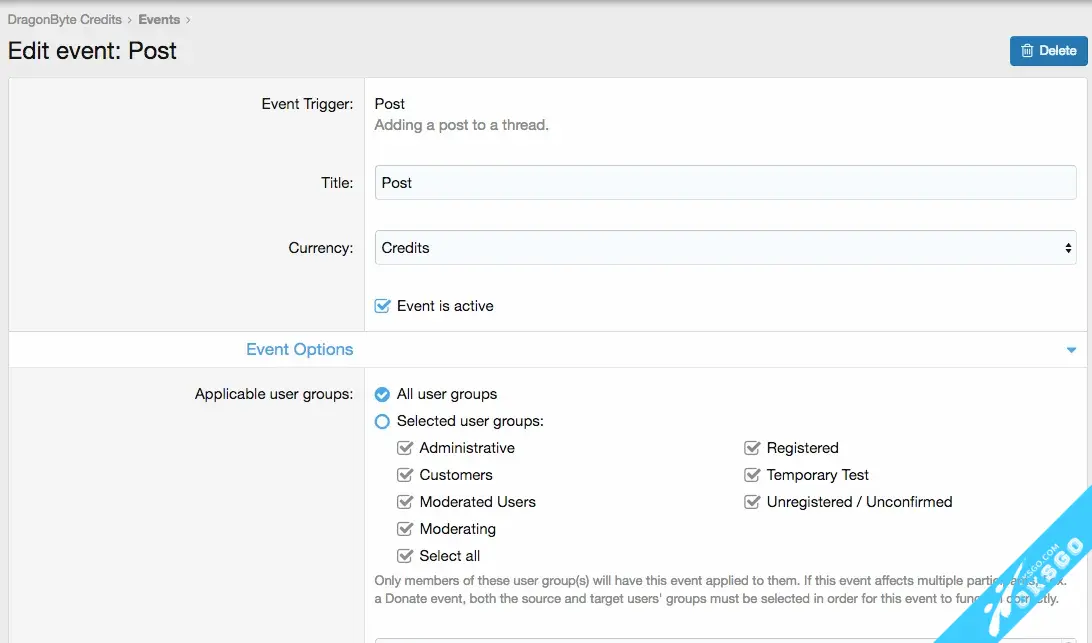Uncheck the Customers user group
Image resolution: width=1092 pixels, height=643 pixels.
pyautogui.click(x=405, y=476)
